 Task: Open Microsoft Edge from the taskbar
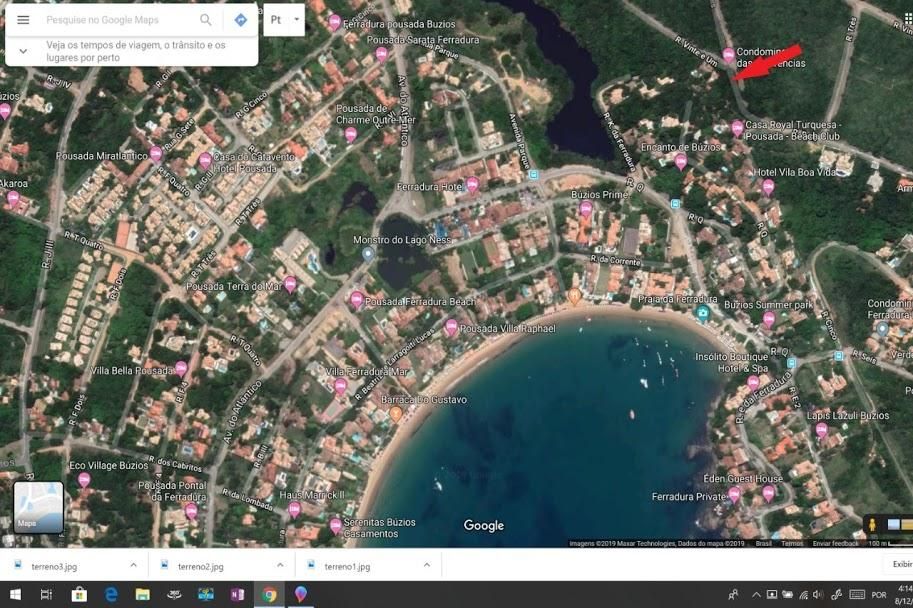click(x=111, y=595)
